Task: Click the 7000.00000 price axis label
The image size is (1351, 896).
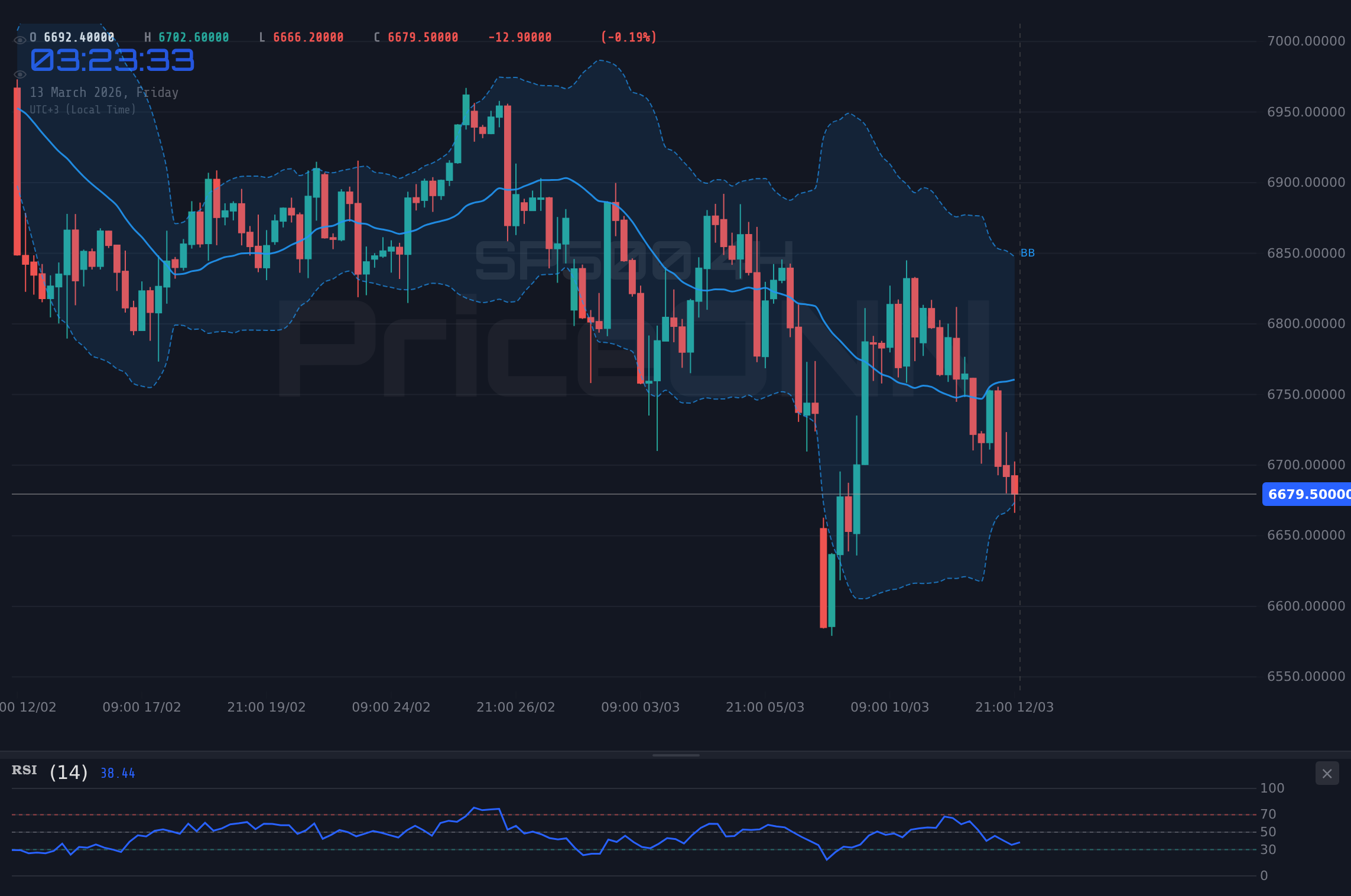Action: 1306,41
